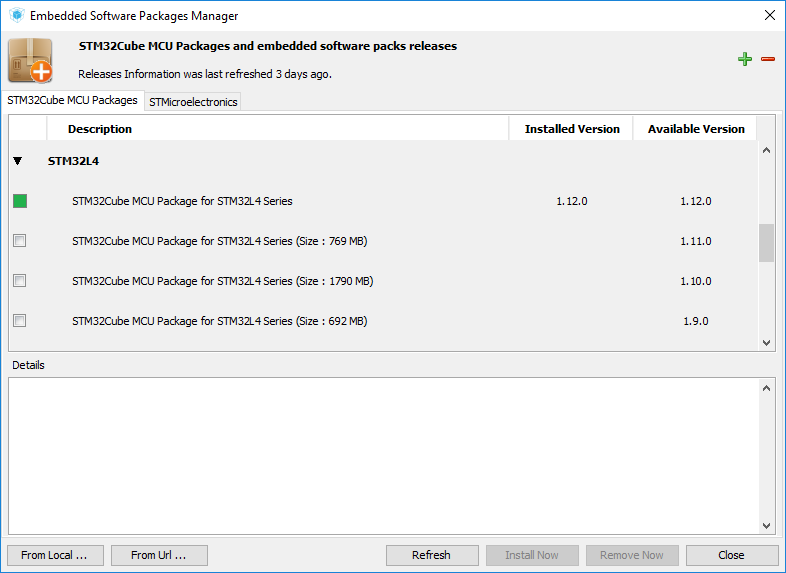Toggle the green installed checkbox for version 1.12.0

[20, 201]
